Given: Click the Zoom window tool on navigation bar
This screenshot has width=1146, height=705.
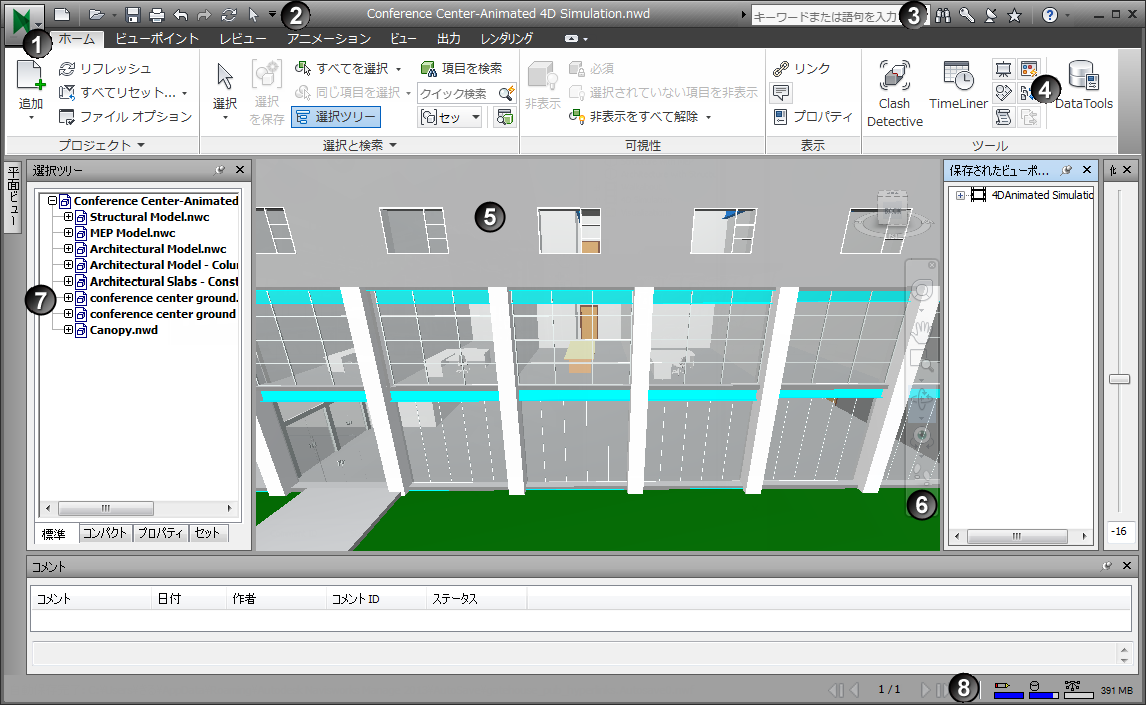Looking at the screenshot, I should [922, 362].
